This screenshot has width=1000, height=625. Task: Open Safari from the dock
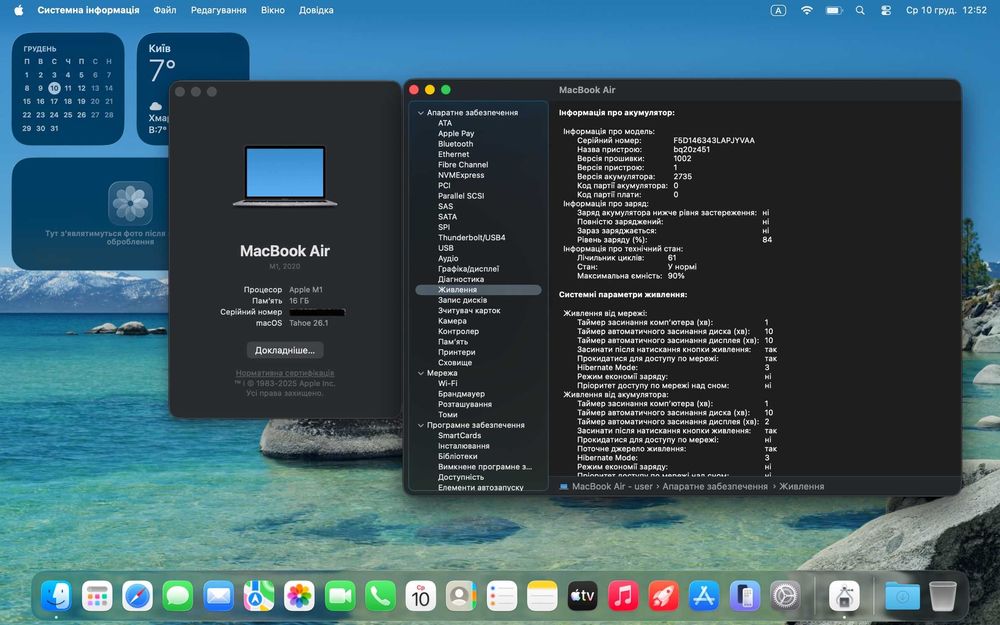click(138, 596)
